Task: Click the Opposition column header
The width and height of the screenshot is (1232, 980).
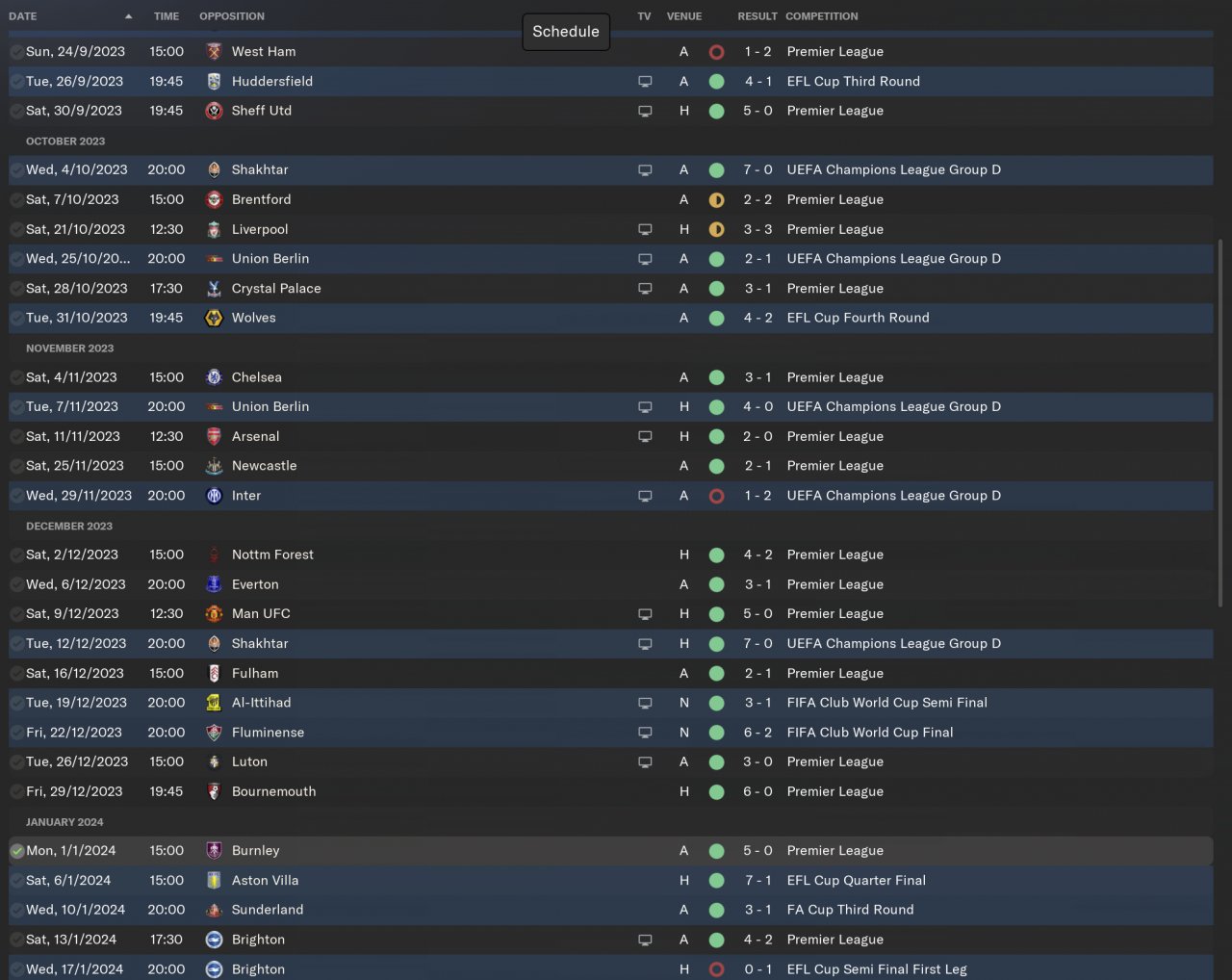Action: point(232,16)
